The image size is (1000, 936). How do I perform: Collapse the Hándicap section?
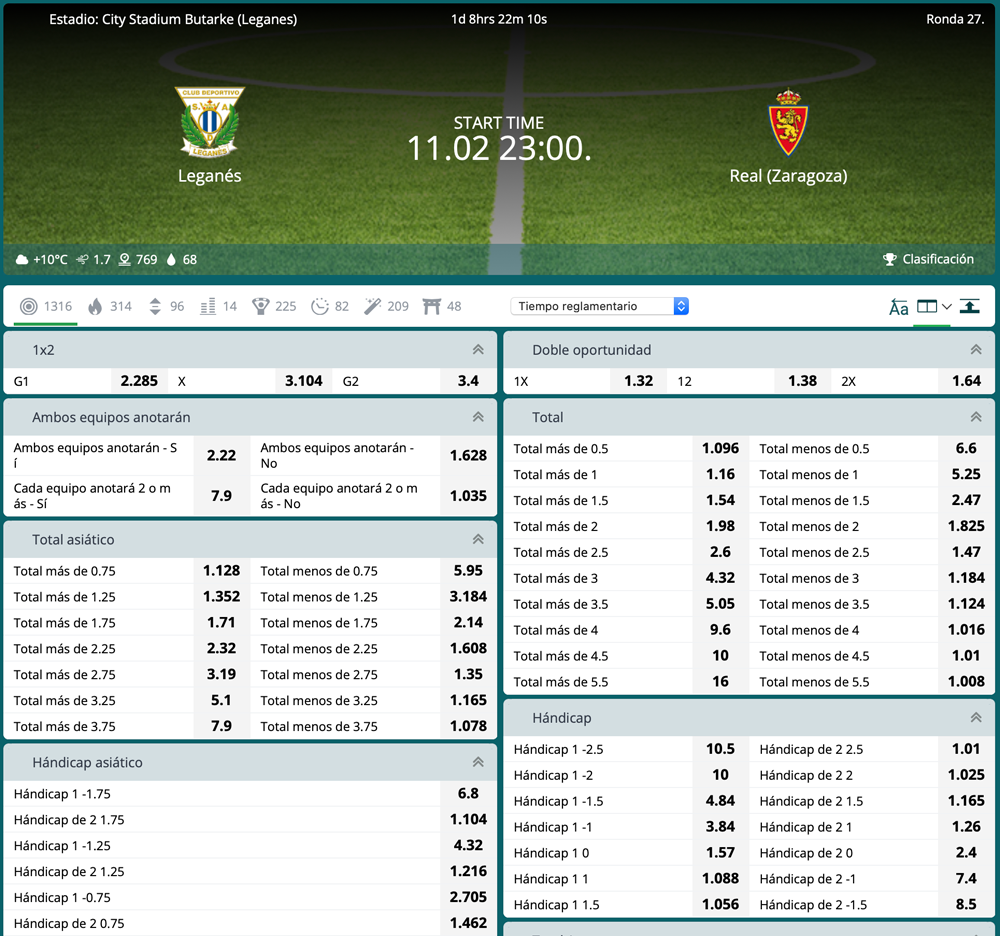click(x=976, y=718)
